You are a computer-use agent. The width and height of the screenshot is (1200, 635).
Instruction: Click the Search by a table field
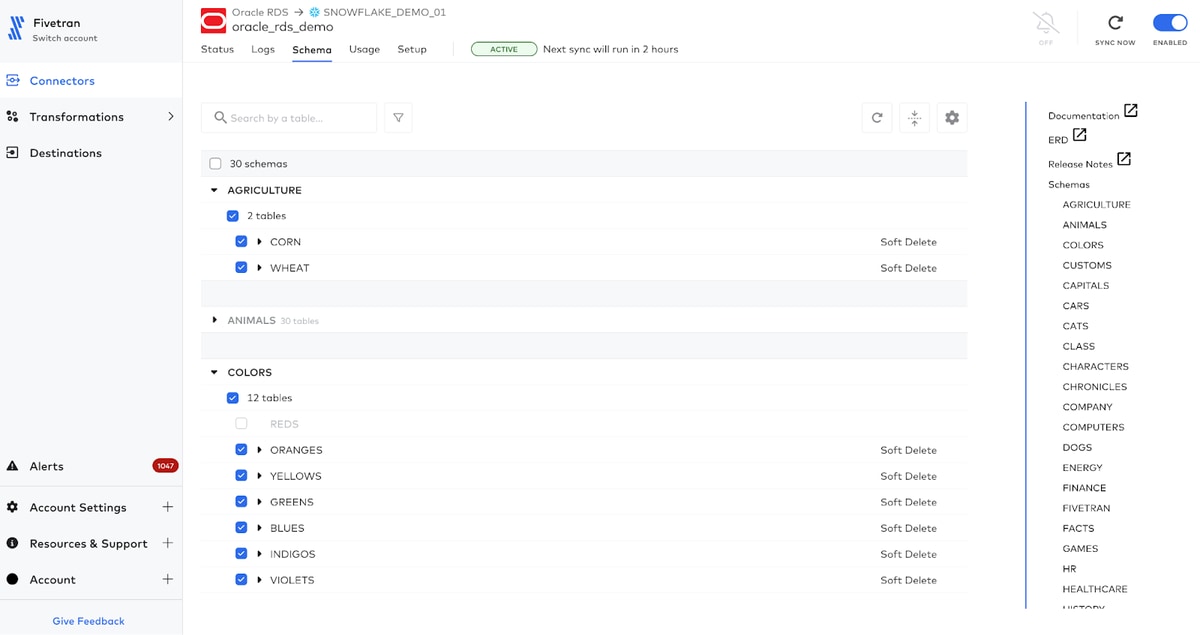[x=289, y=118]
